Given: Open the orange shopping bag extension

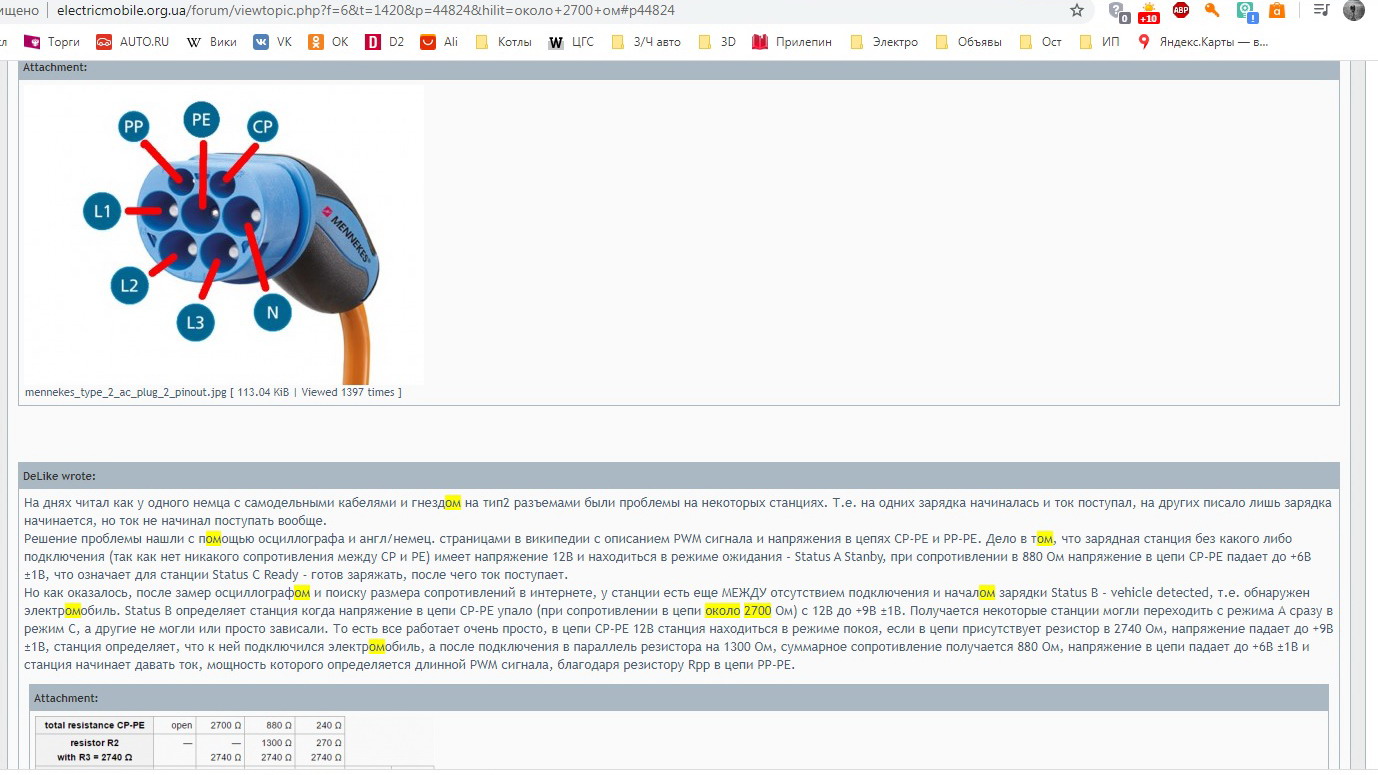Looking at the screenshot, I should coord(1277,11).
